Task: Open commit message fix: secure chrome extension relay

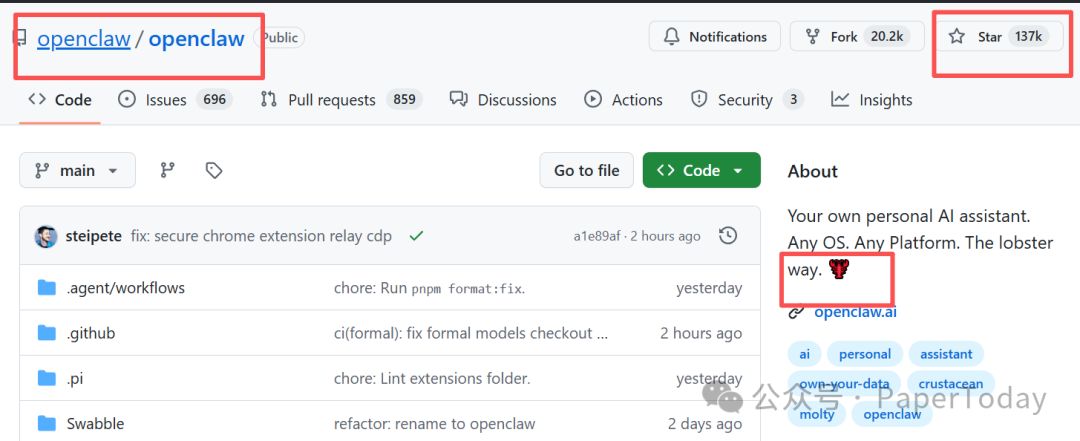Action: click(x=261, y=236)
